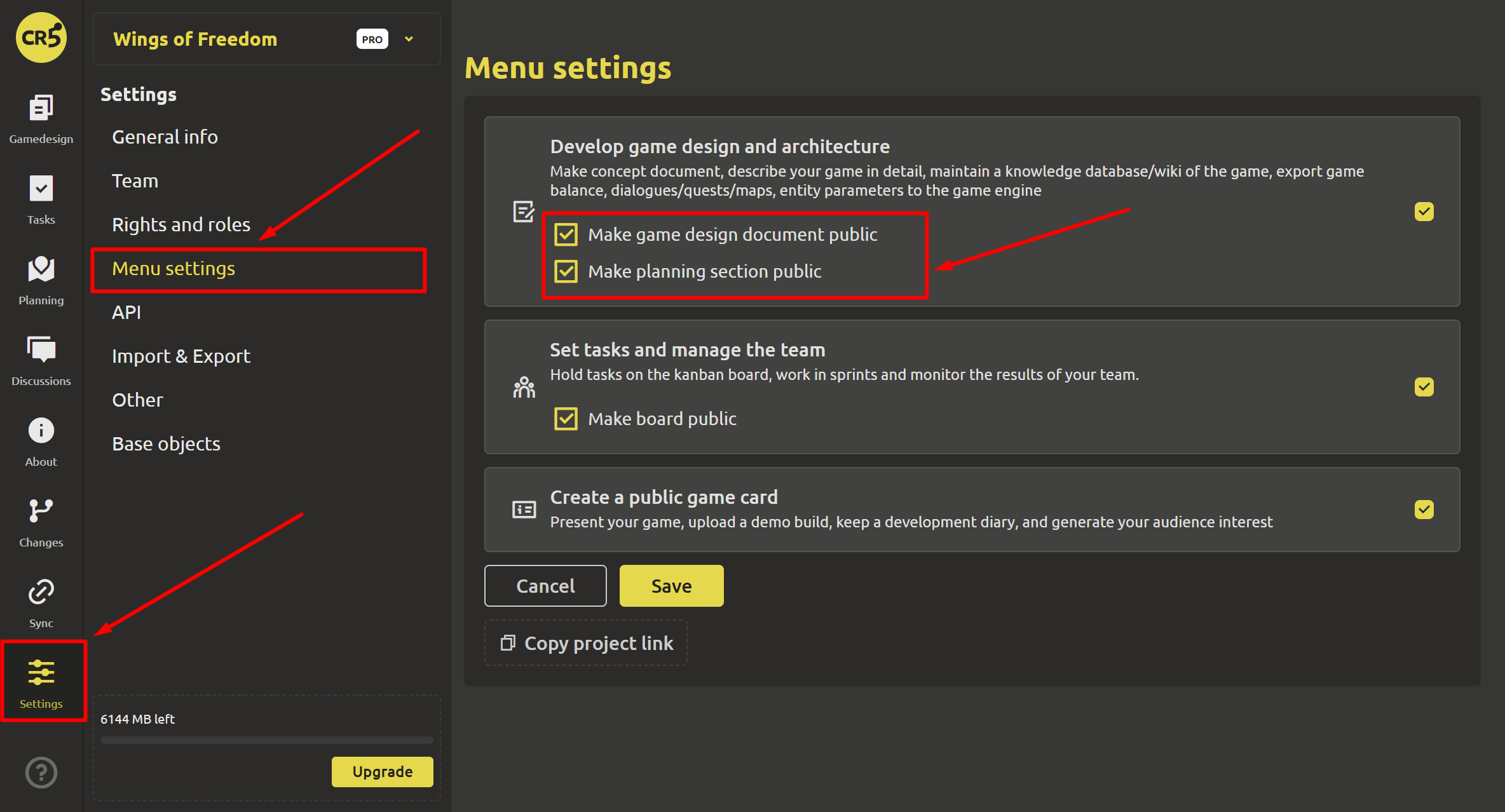Select Rights and roles settings item

181,224
